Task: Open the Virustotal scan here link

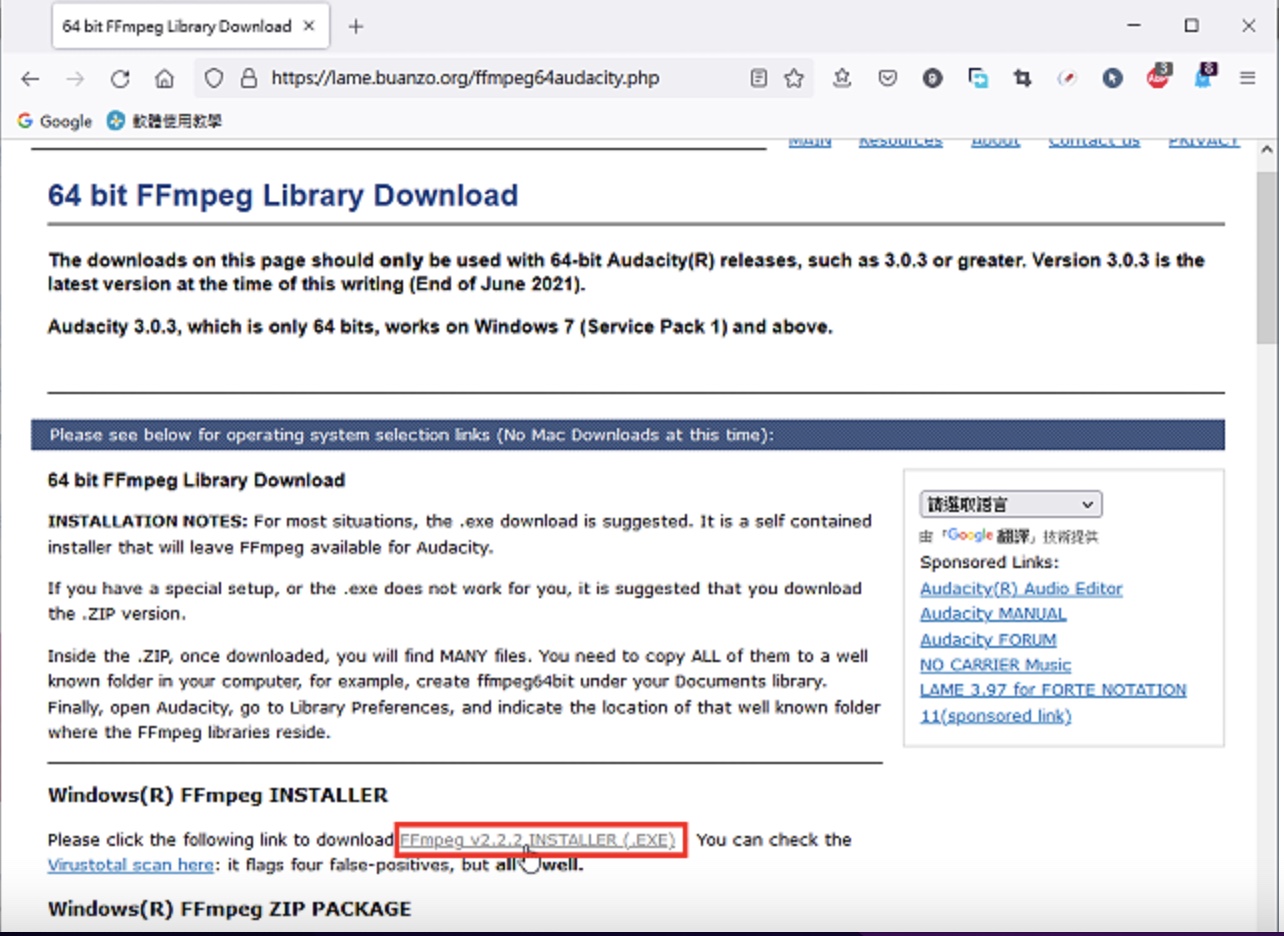Action: point(130,865)
